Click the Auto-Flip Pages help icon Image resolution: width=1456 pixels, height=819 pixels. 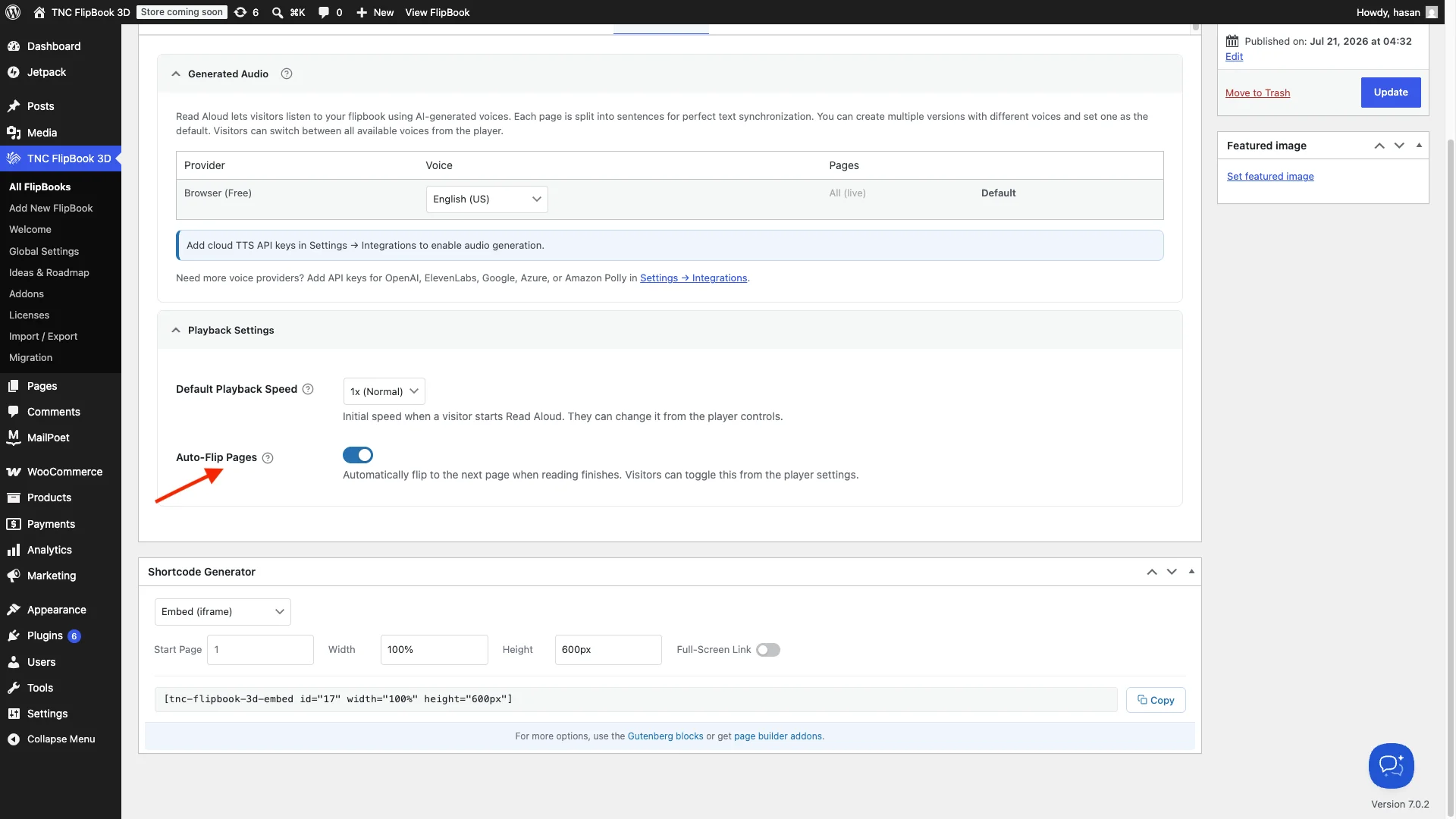[268, 458]
